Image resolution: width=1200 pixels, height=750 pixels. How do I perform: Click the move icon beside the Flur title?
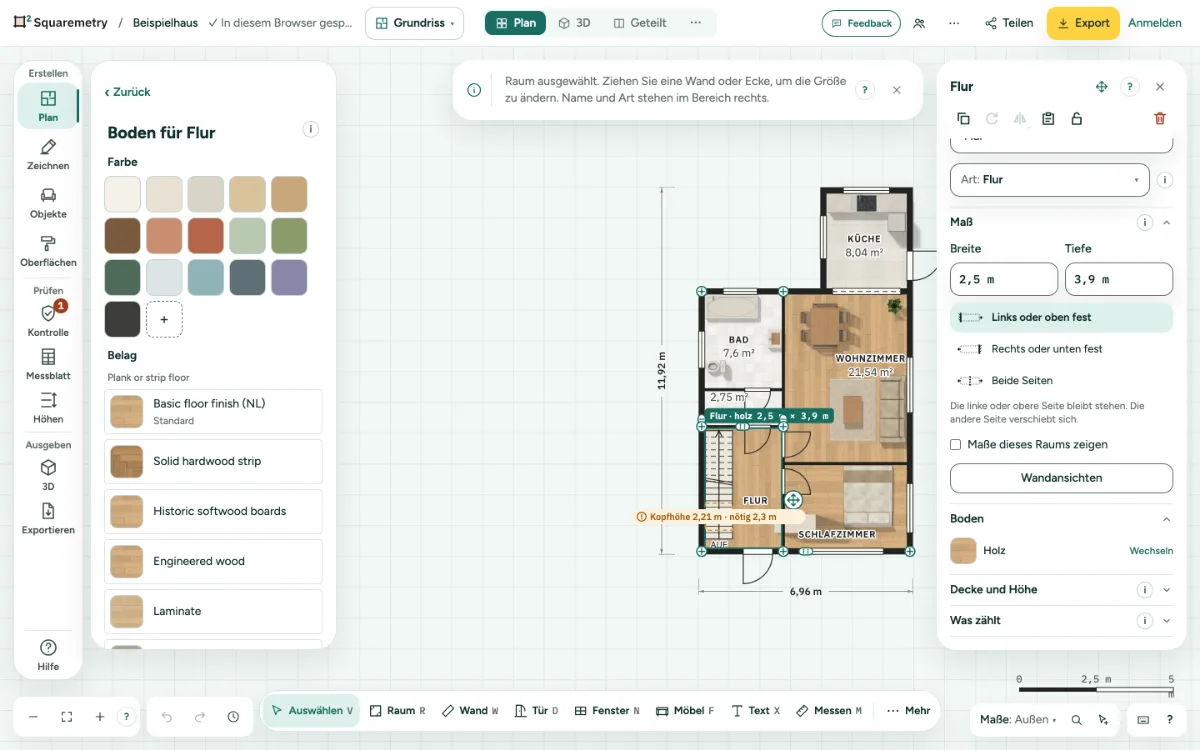pyautogui.click(x=1101, y=87)
